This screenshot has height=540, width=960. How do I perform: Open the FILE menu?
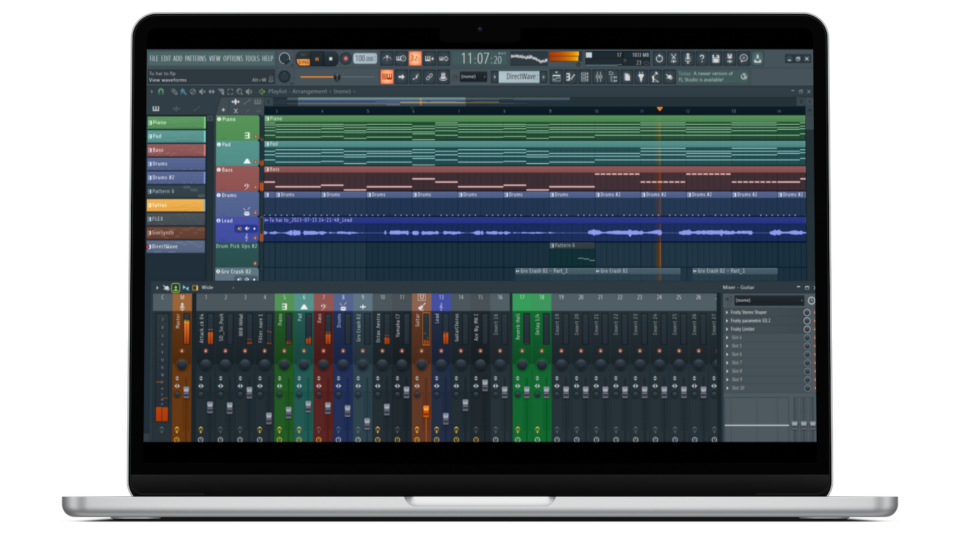click(154, 58)
